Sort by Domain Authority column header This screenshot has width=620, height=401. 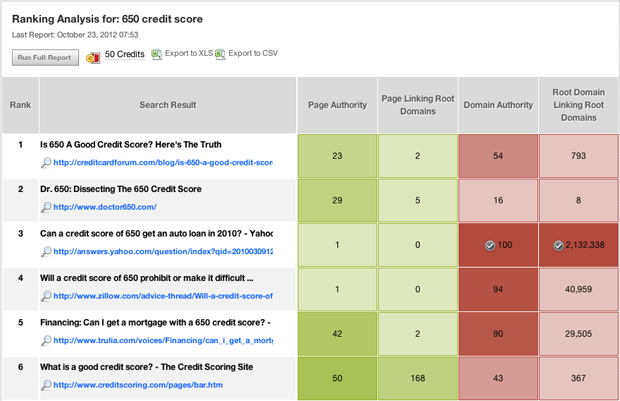[x=498, y=105]
